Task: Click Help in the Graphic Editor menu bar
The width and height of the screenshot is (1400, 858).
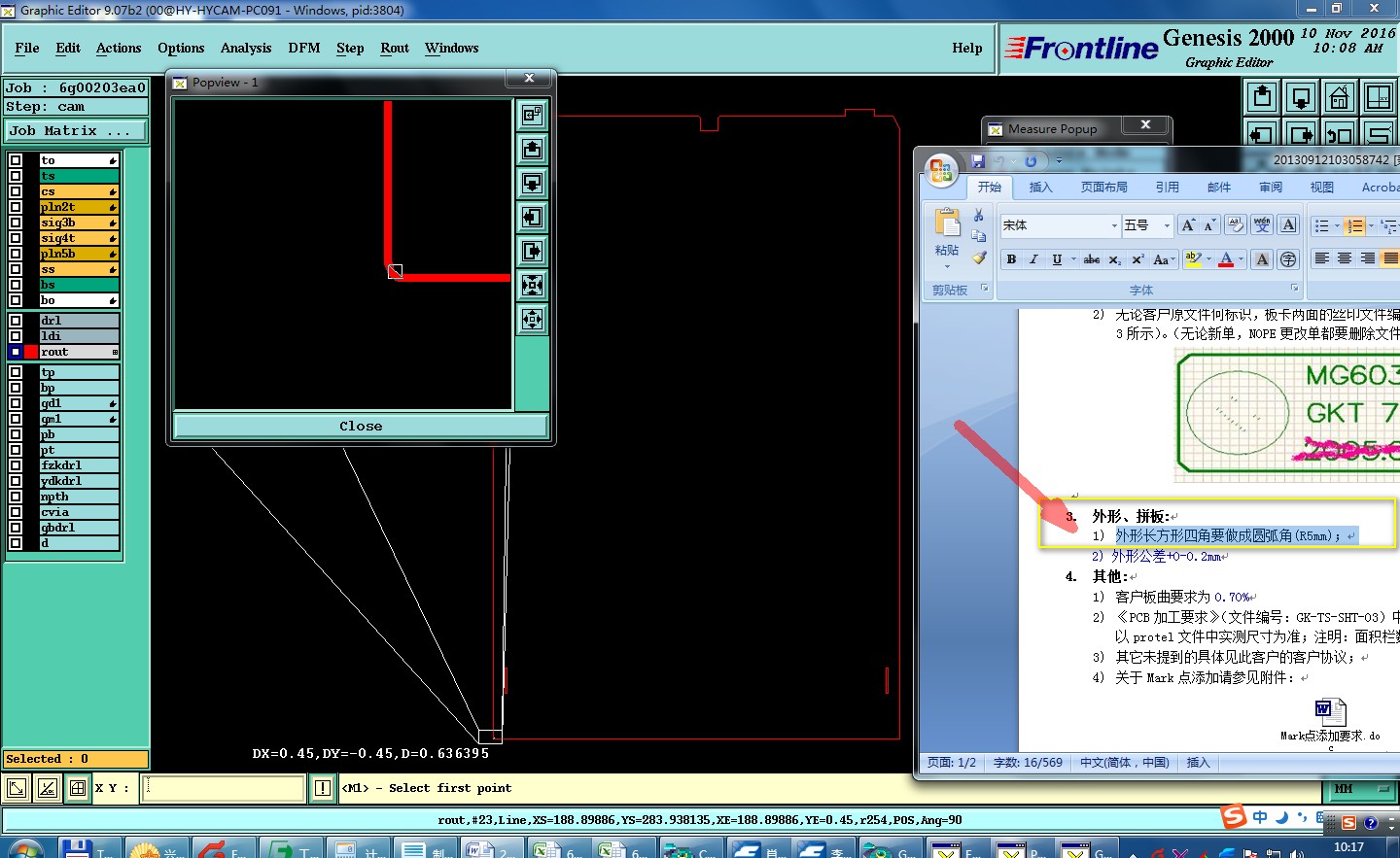Action: pos(967,48)
